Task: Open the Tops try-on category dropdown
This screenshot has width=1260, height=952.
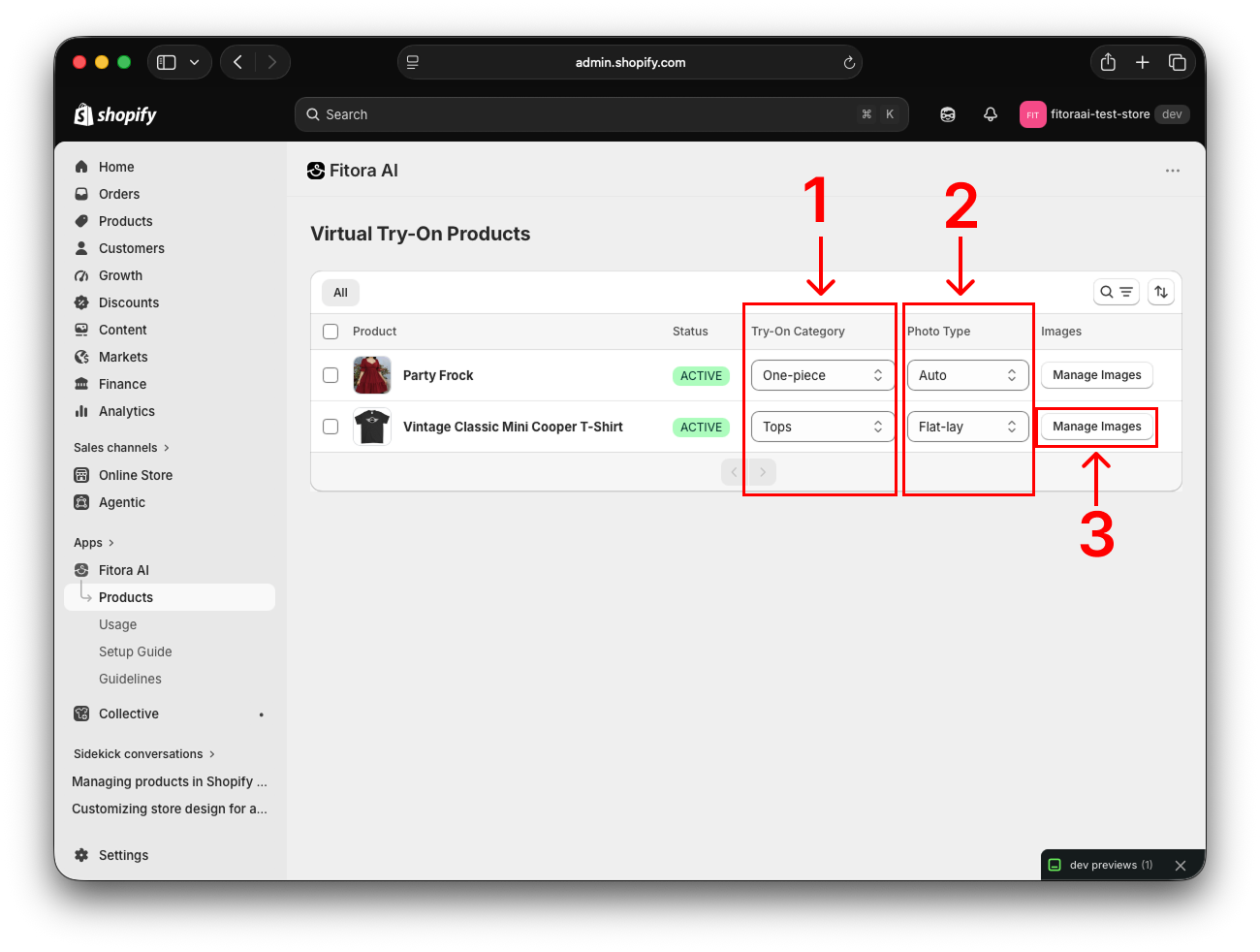Action: point(822,427)
